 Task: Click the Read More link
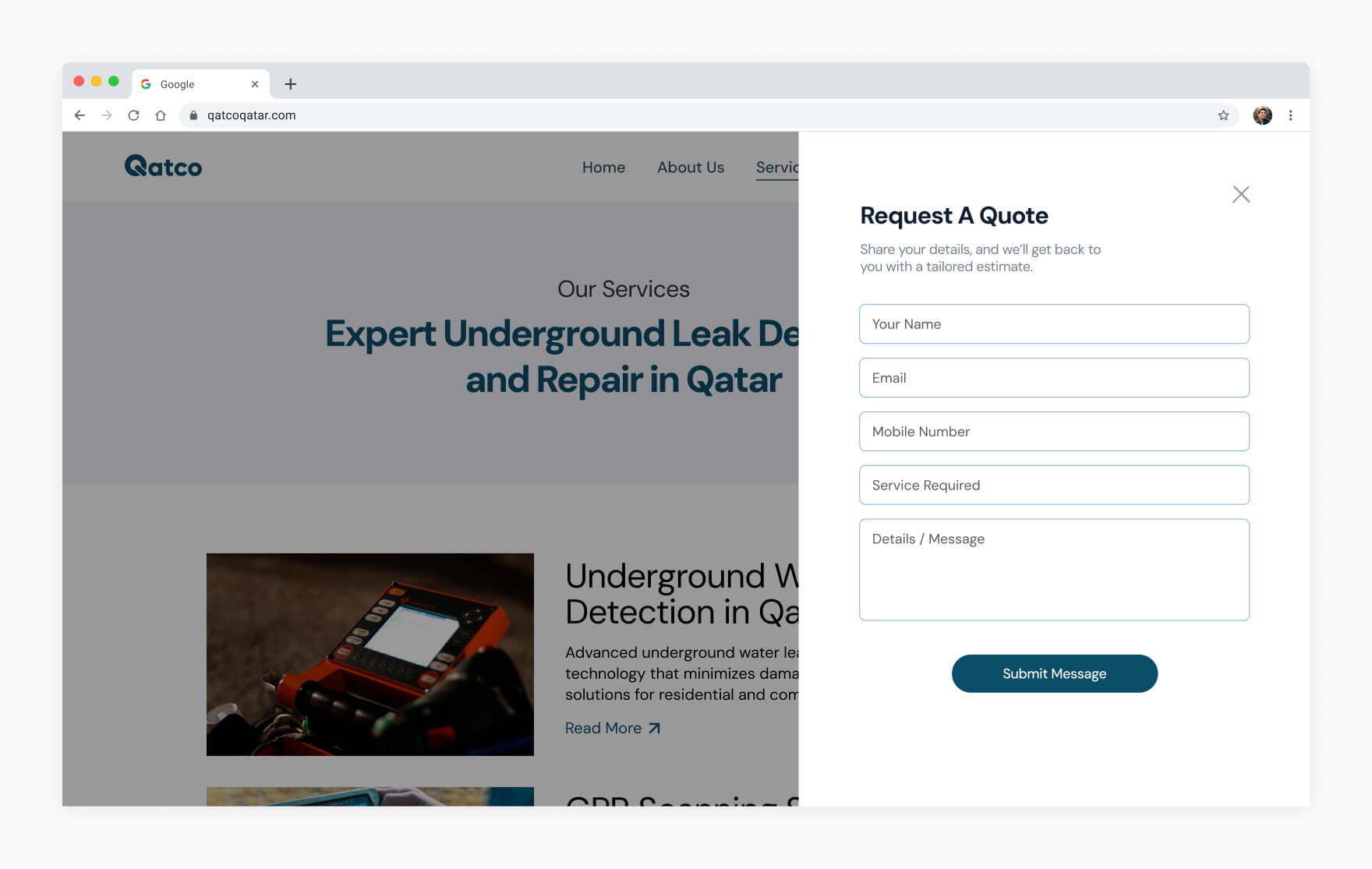(x=613, y=727)
